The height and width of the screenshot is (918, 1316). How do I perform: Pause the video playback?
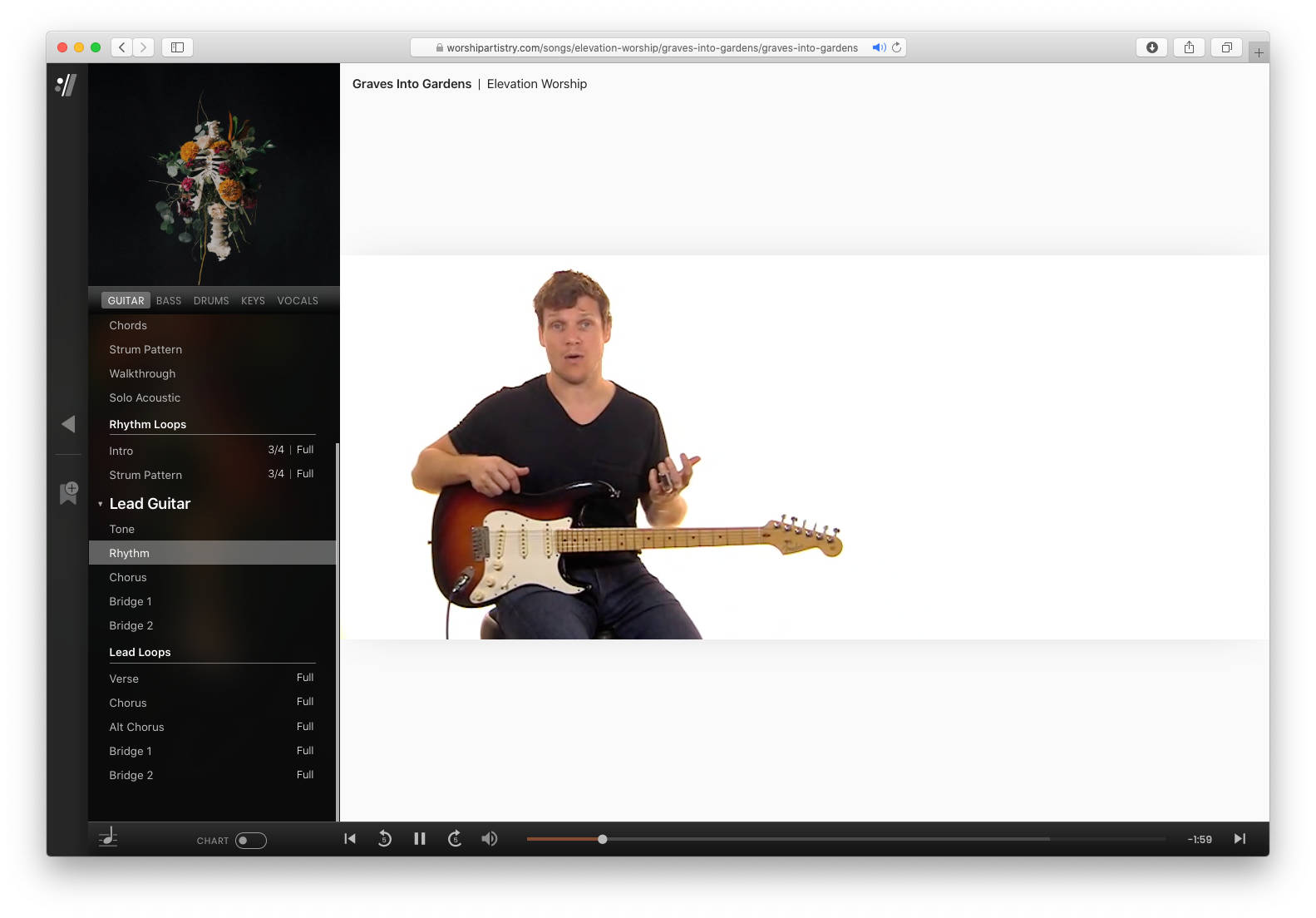coord(420,839)
